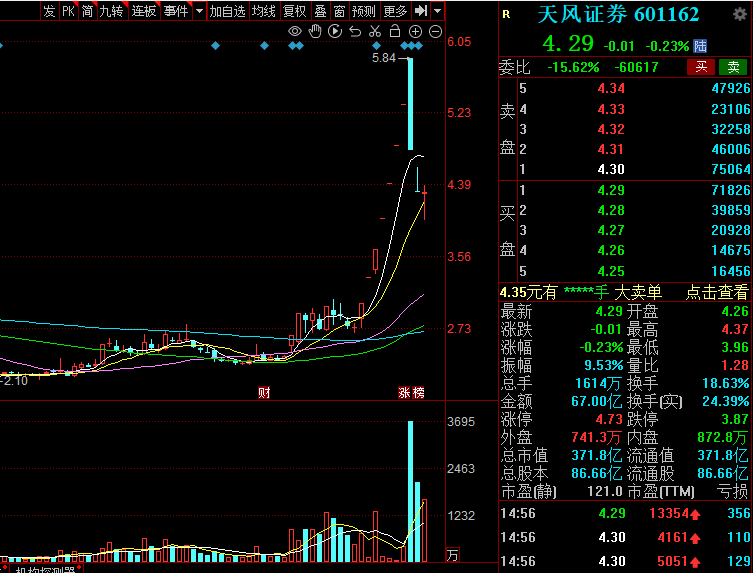The height and width of the screenshot is (573, 753).
Task: Select sell level 3 price 4.32
Action: (x=611, y=129)
